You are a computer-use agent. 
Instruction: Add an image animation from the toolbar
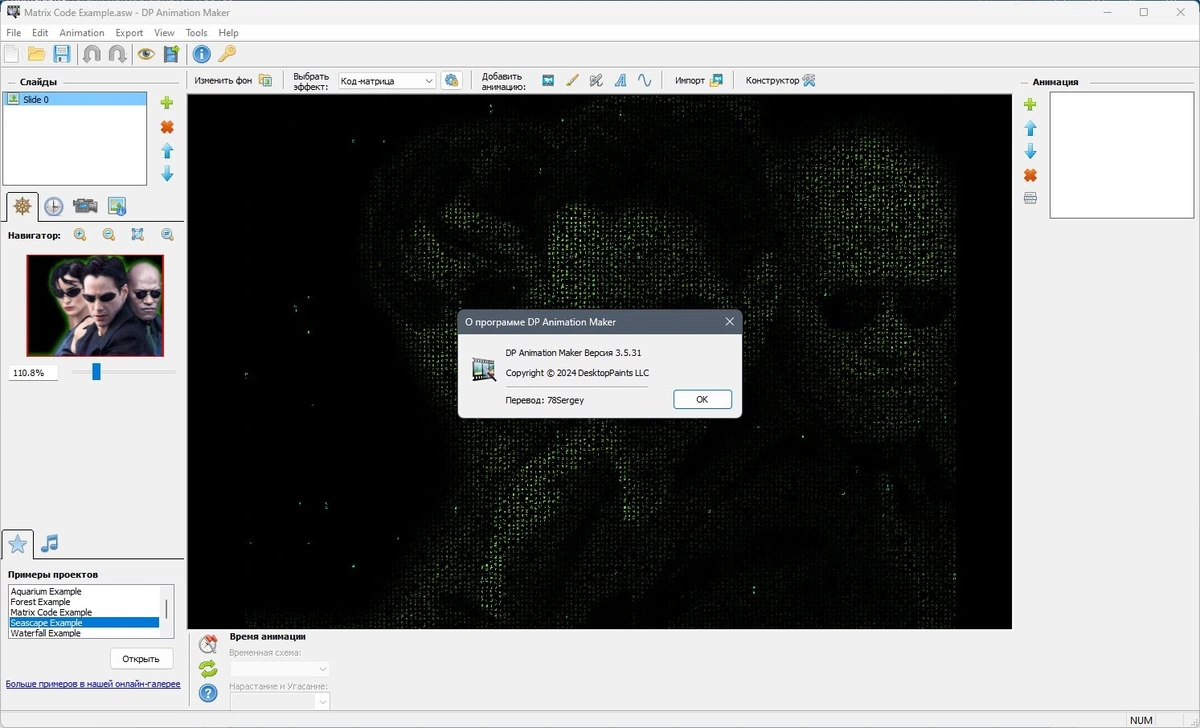click(548, 80)
